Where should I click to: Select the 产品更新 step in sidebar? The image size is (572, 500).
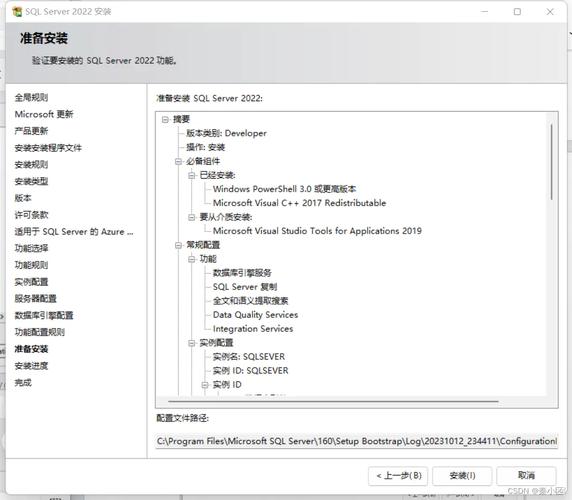31,131
